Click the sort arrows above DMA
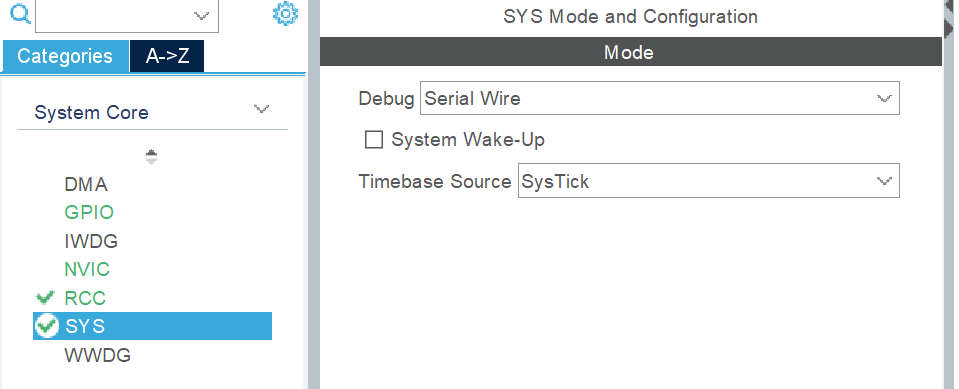The width and height of the screenshot is (959, 389). 152,157
